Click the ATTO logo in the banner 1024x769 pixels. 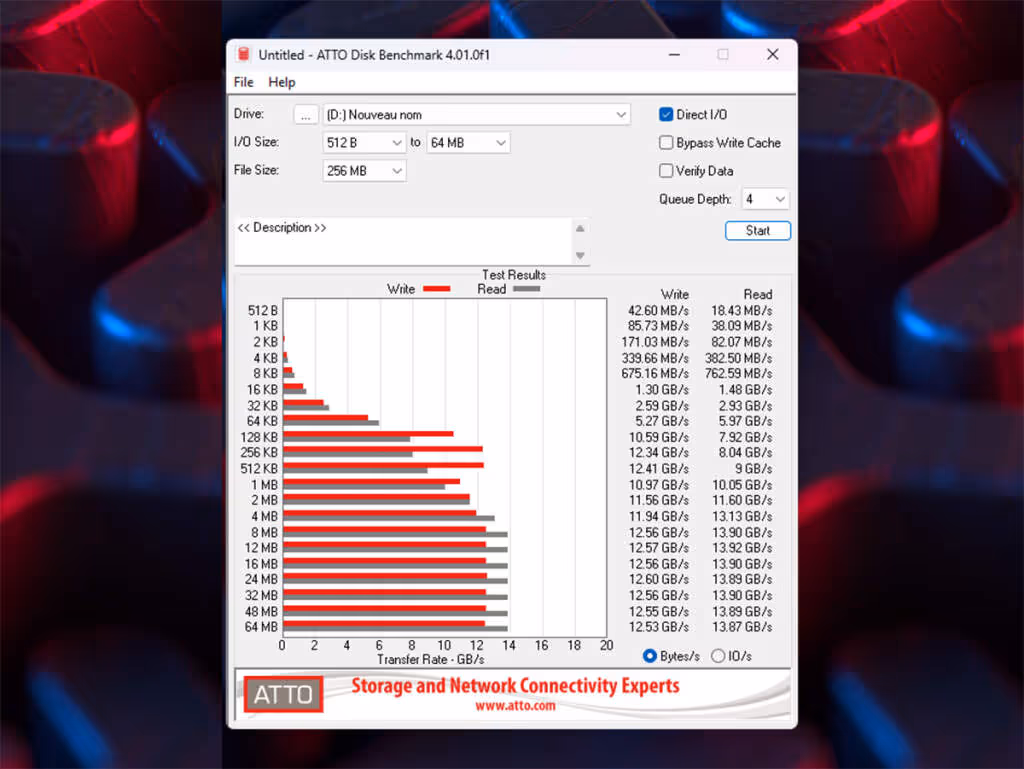[x=283, y=694]
